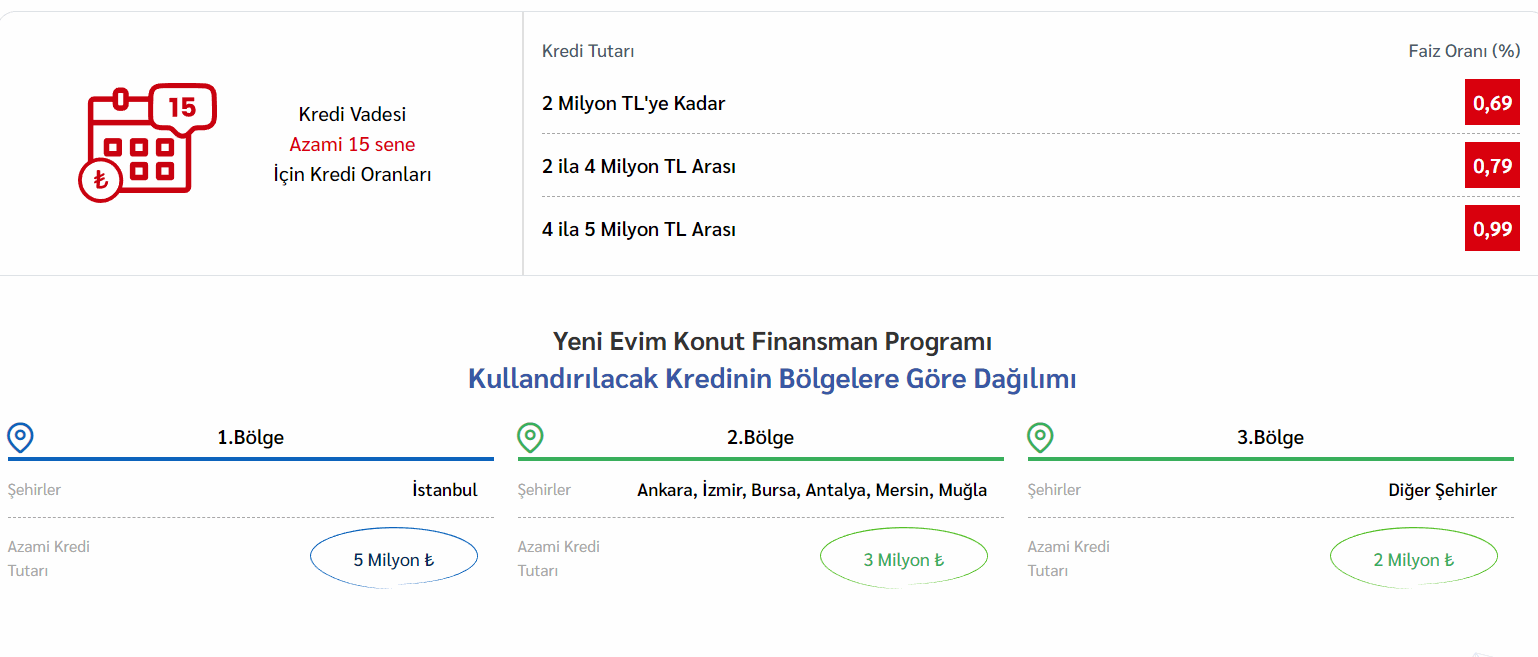Switch to the 3.Bölge region heading

[1270, 437]
